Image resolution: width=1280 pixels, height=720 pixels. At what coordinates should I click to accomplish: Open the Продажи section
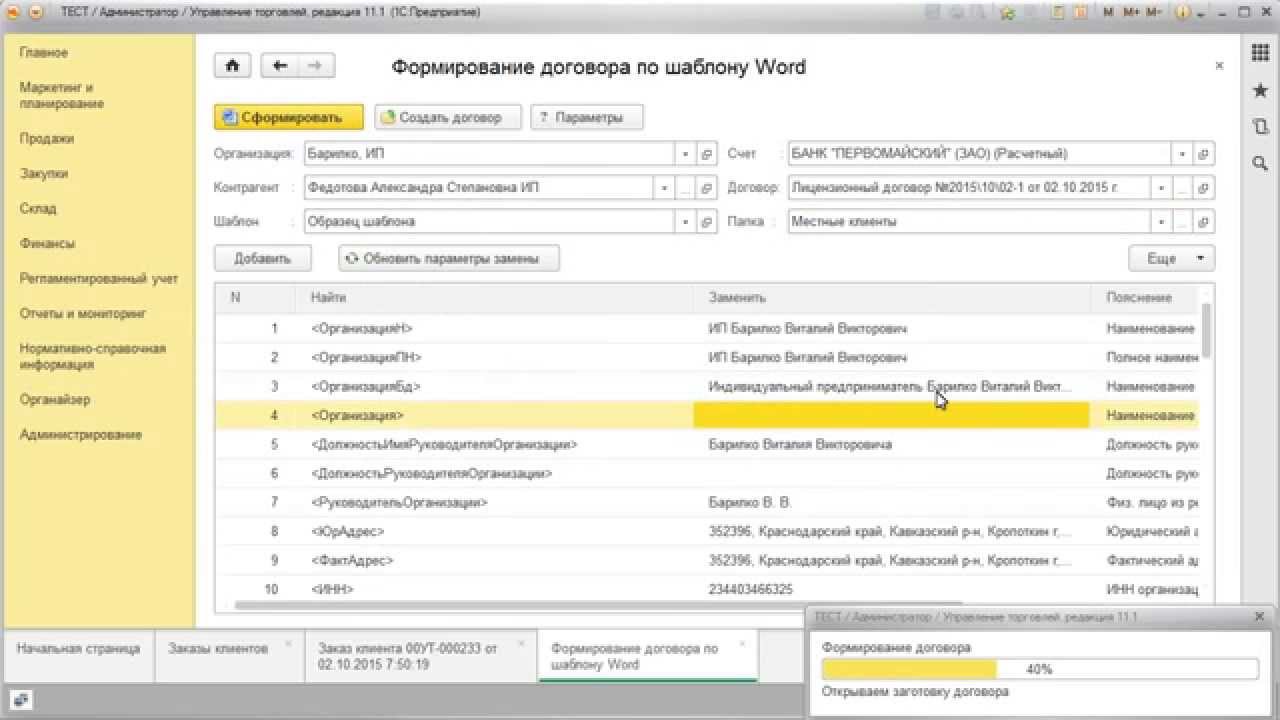47,139
